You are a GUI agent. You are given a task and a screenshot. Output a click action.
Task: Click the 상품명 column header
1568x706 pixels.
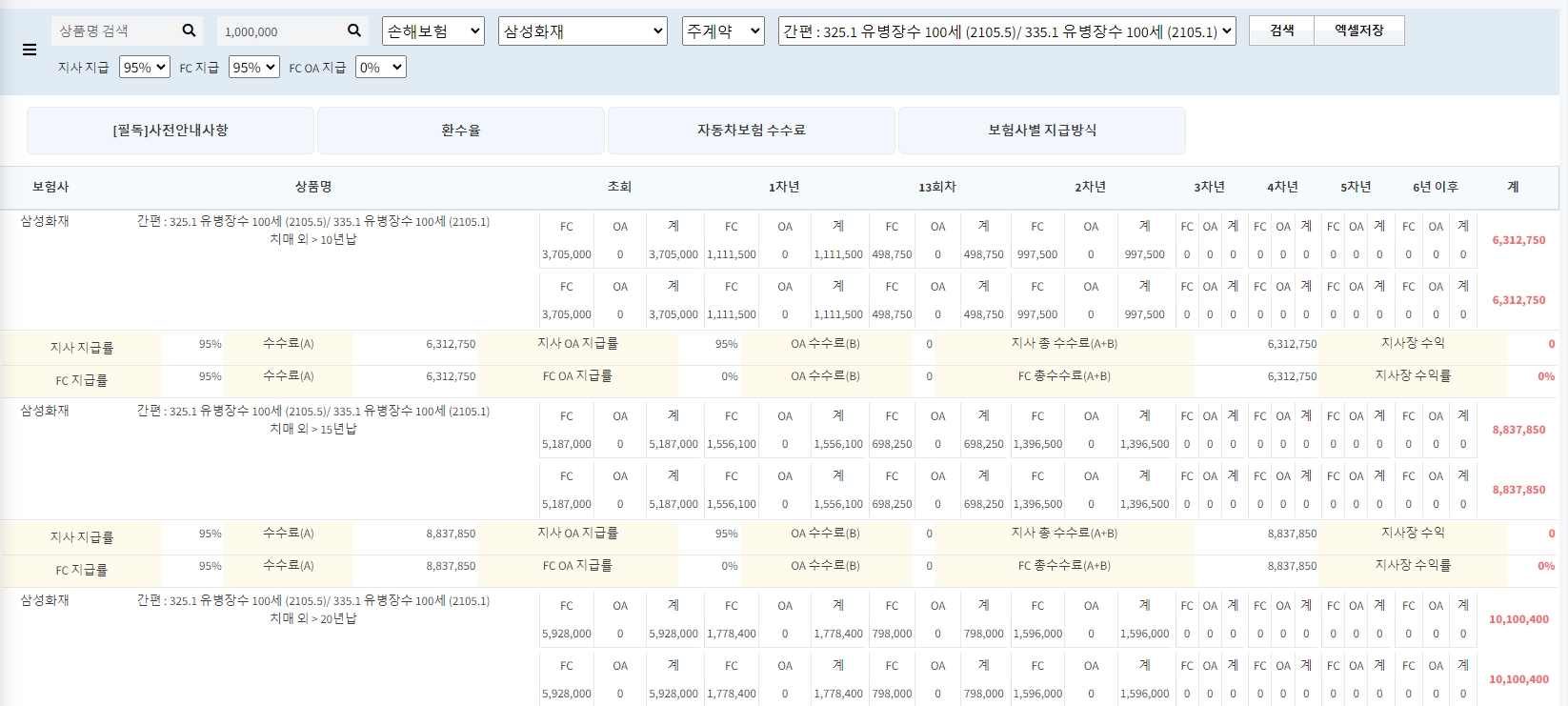[313, 187]
